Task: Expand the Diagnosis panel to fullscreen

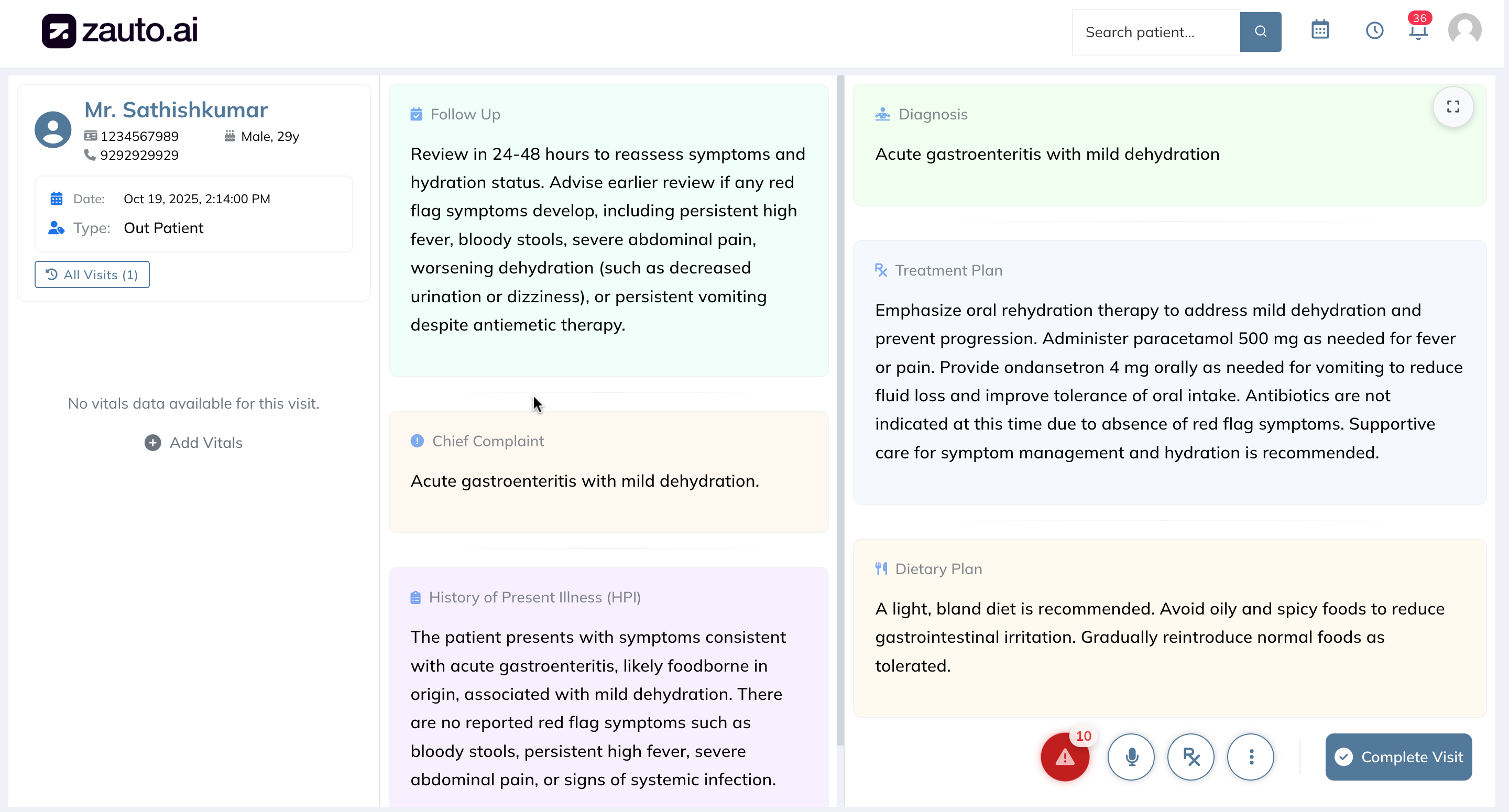Action: coord(1454,107)
